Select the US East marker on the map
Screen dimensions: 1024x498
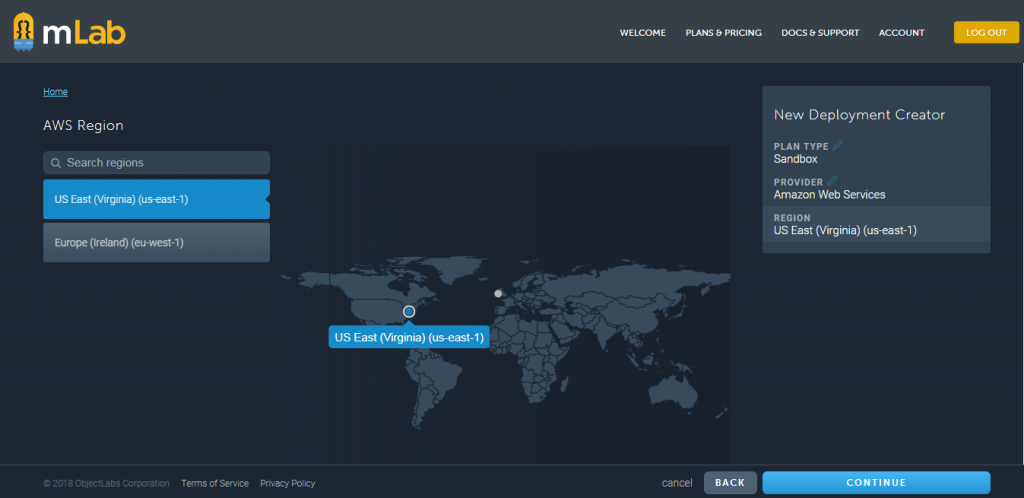[409, 312]
